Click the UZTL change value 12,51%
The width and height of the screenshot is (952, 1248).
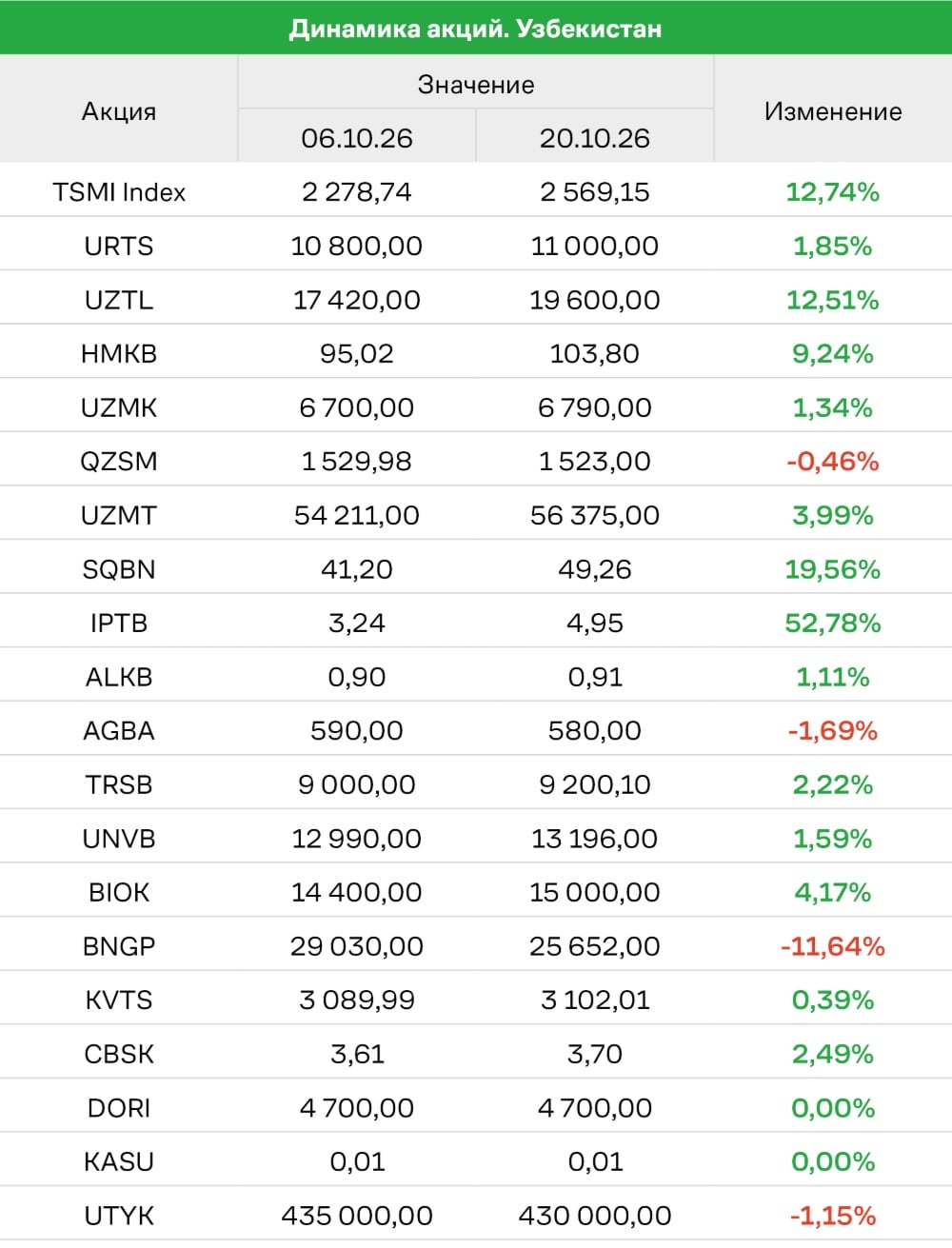coord(833,300)
